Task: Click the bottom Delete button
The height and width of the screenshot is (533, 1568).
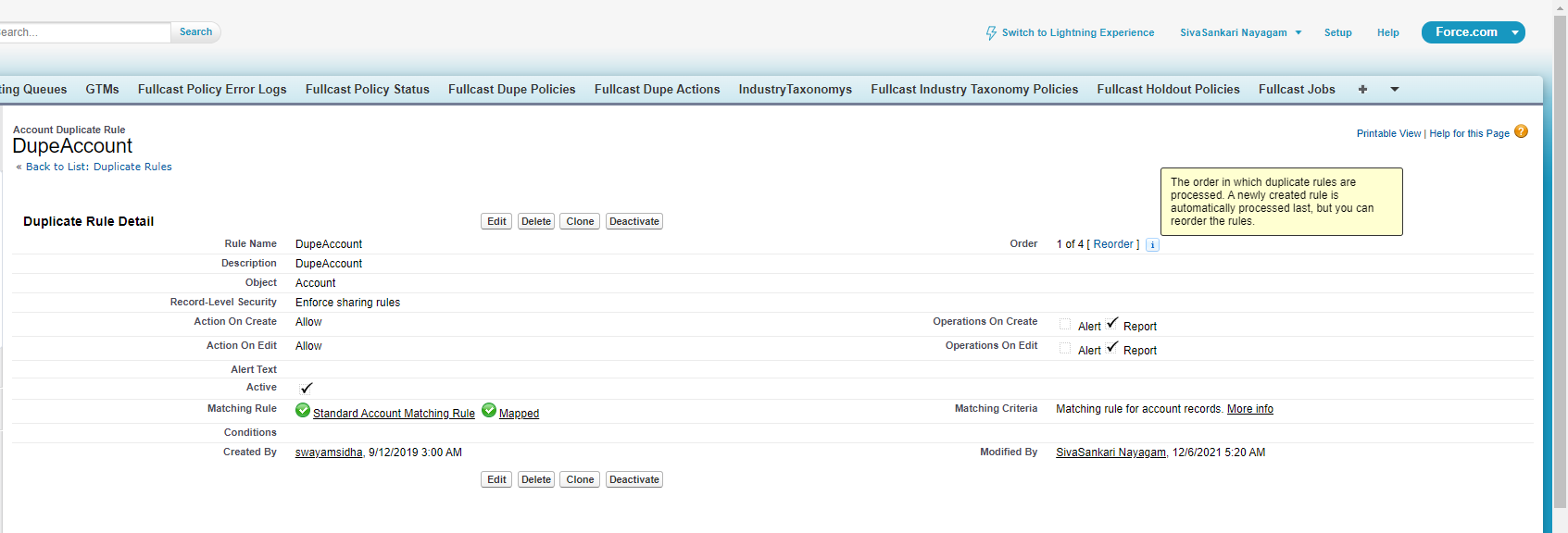Action: (536, 479)
